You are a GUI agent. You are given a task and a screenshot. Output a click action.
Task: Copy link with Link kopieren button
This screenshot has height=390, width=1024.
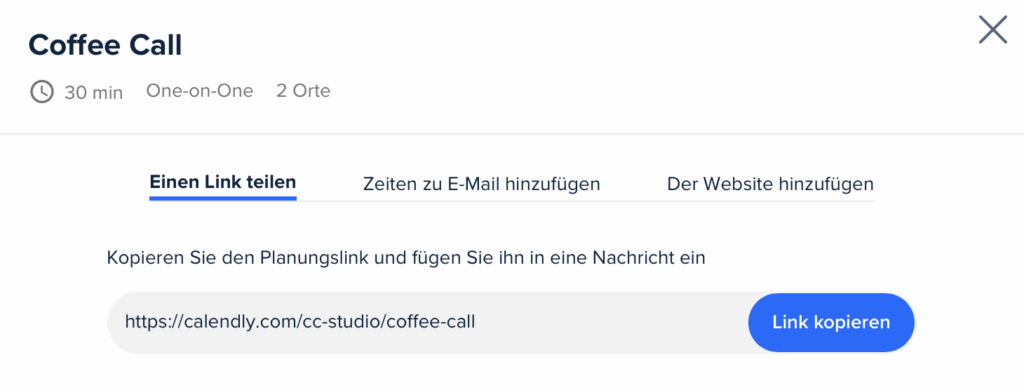coord(831,322)
